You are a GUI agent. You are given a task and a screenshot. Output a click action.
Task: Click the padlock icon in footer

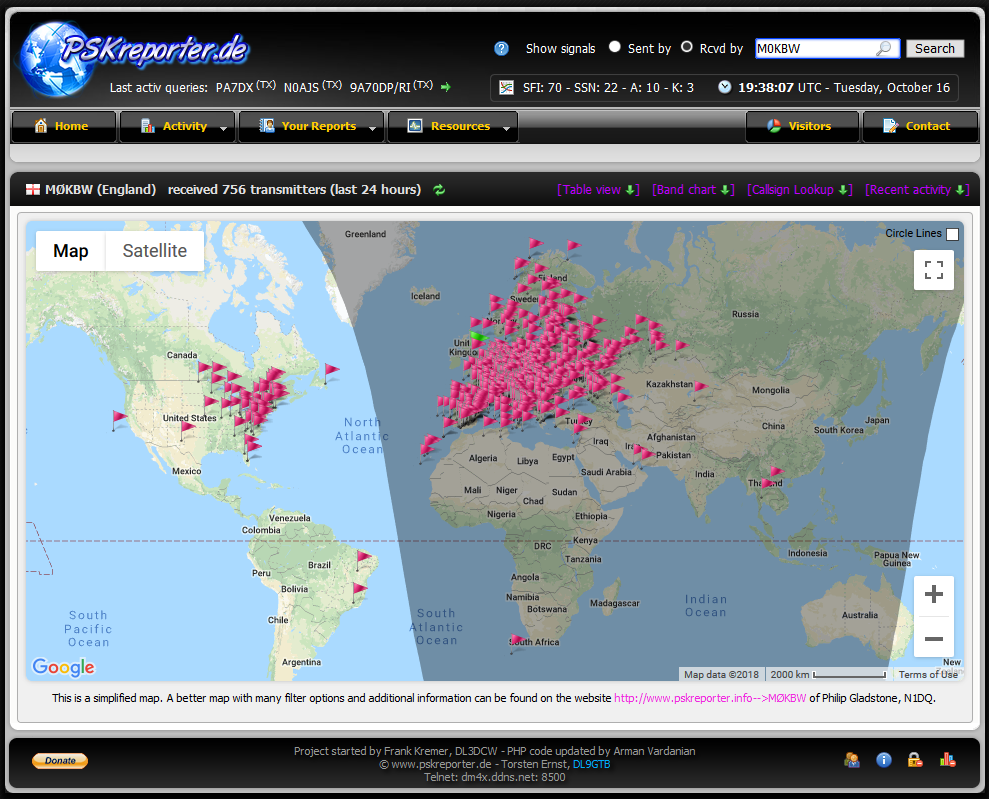(914, 760)
